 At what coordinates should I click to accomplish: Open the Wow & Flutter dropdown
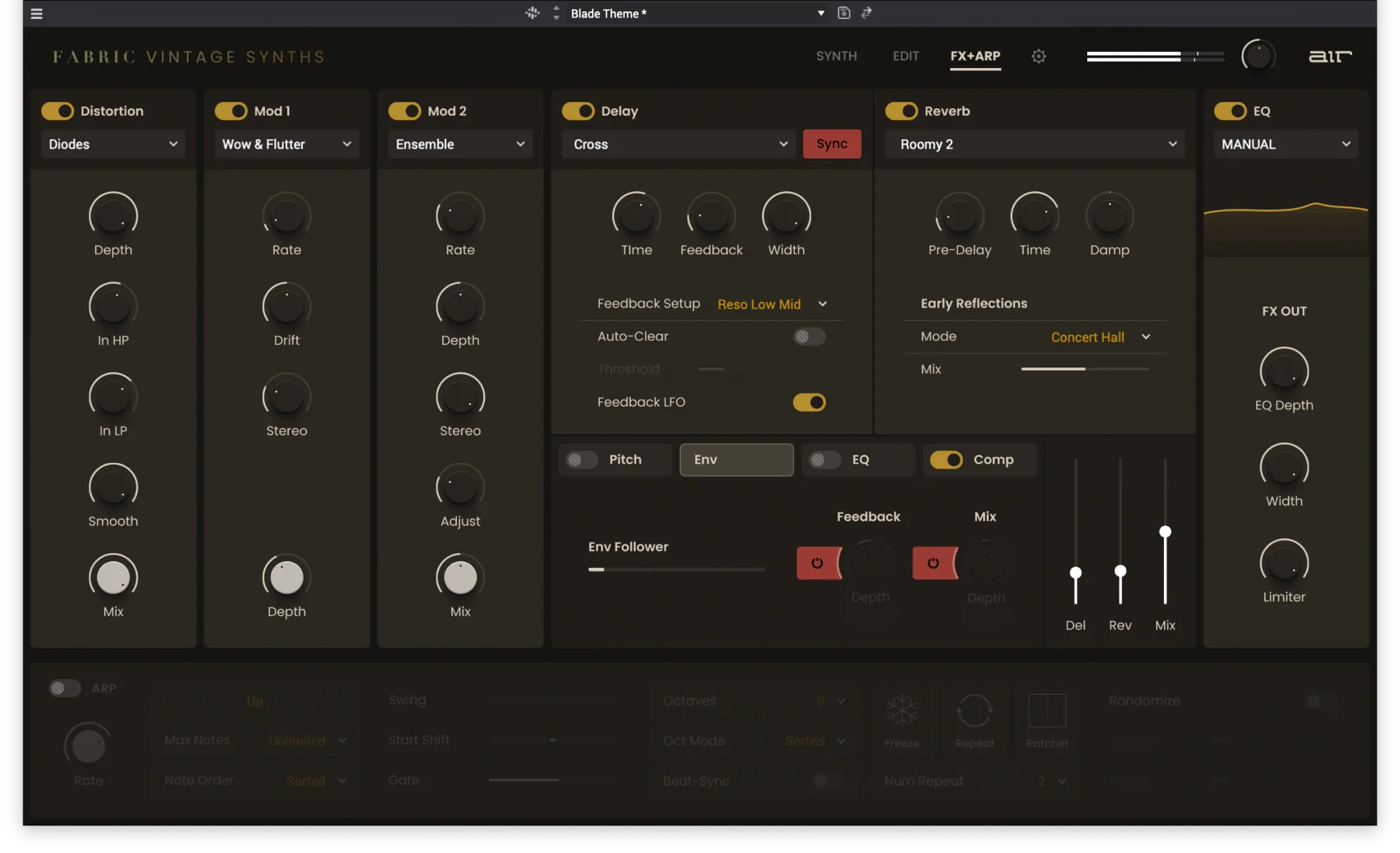(x=287, y=144)
